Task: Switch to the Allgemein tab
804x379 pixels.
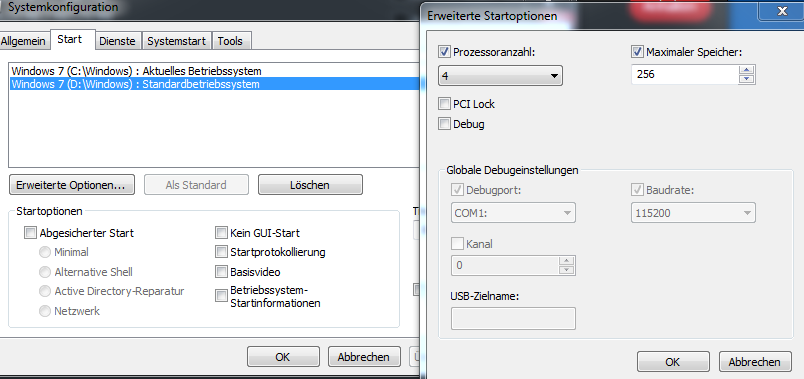Action: coord(25,42)
